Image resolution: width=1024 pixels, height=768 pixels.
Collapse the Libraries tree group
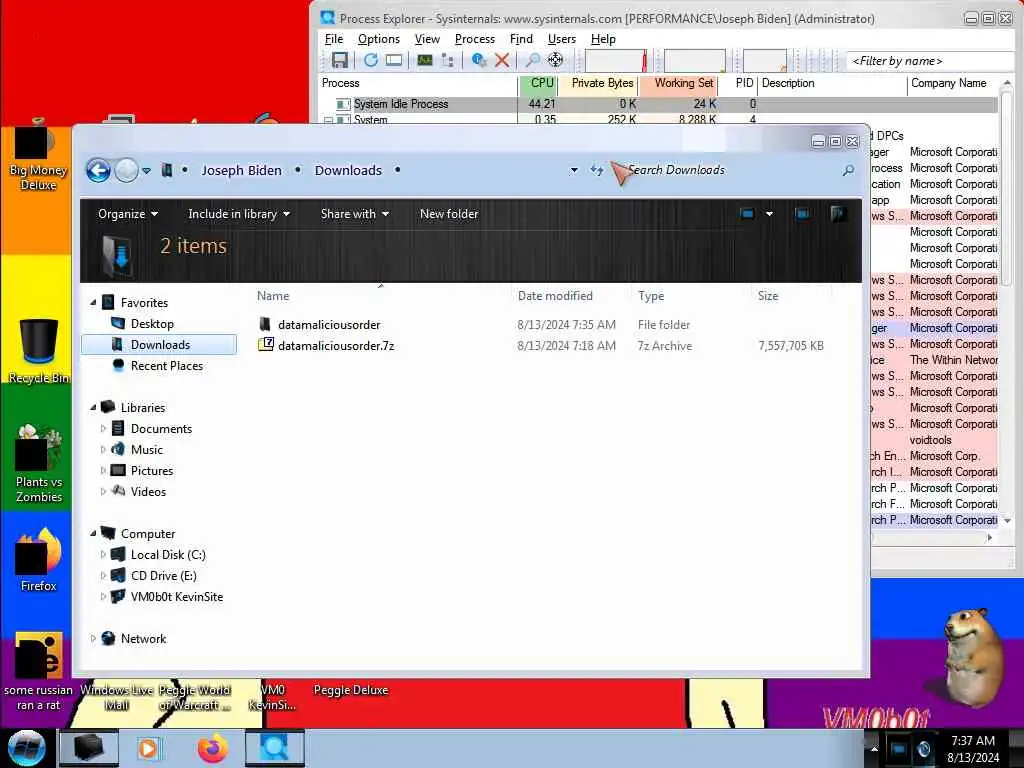(93, 407)
